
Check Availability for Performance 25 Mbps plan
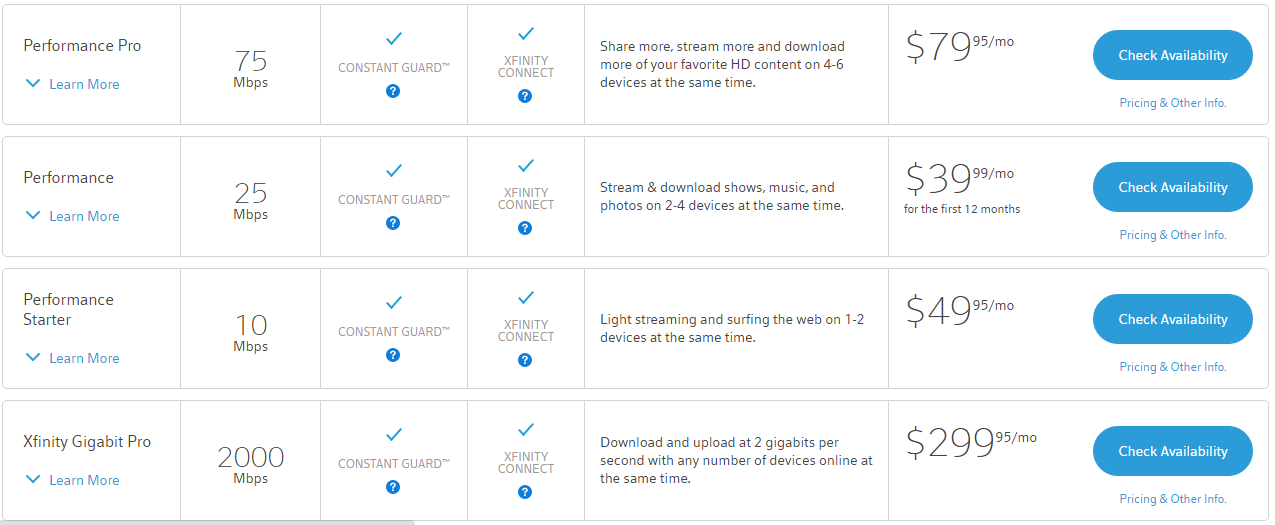1172,187
